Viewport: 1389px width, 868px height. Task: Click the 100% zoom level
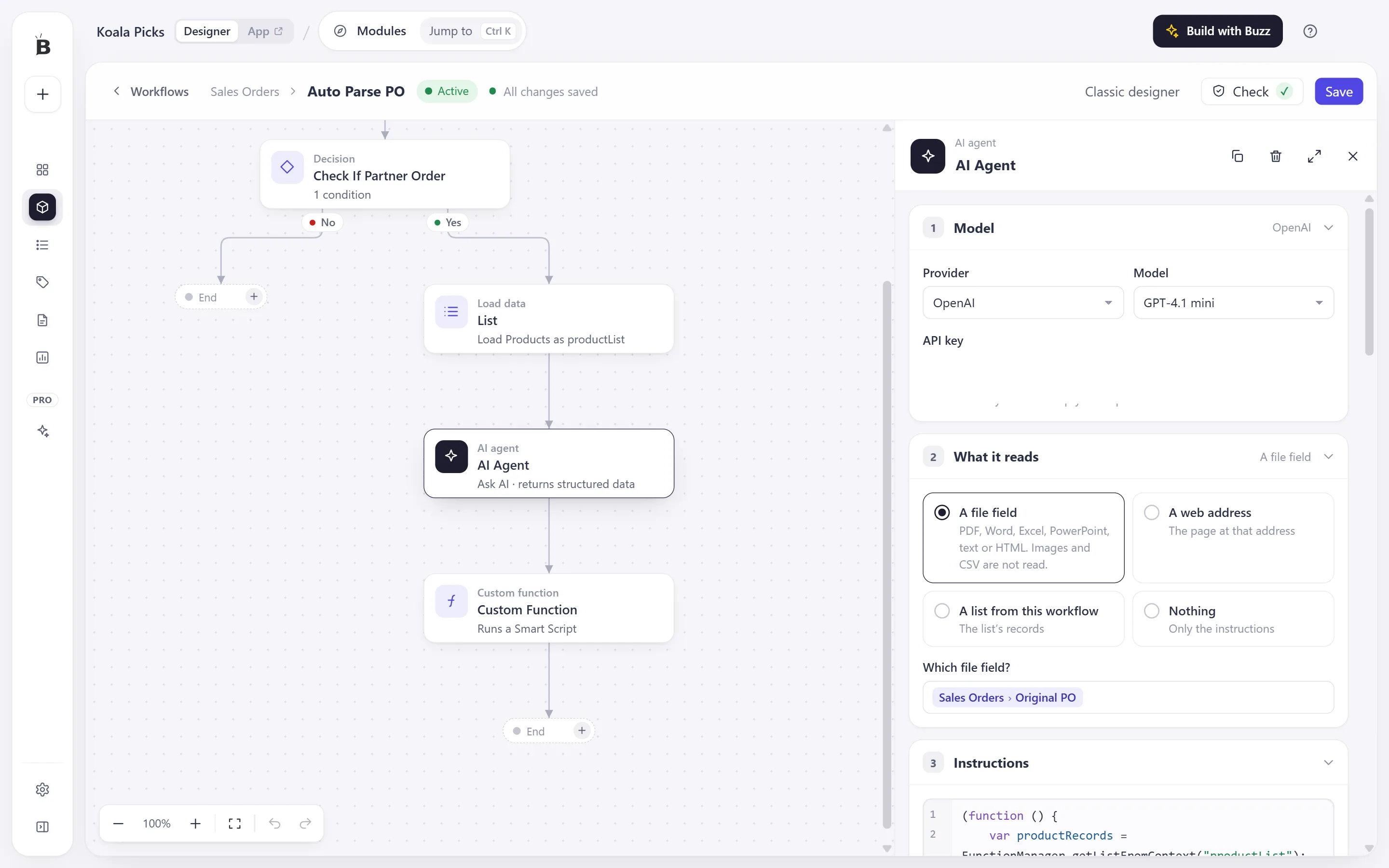point(157,824)
